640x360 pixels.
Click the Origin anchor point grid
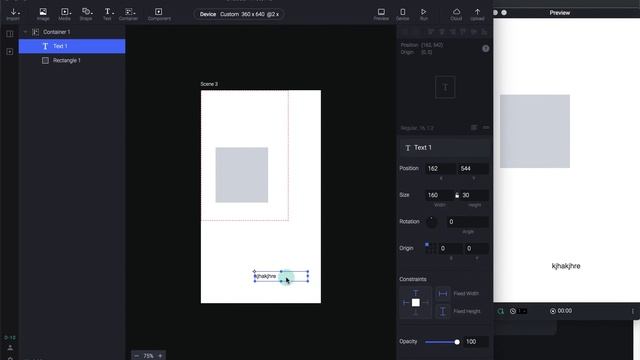point(431,248)
